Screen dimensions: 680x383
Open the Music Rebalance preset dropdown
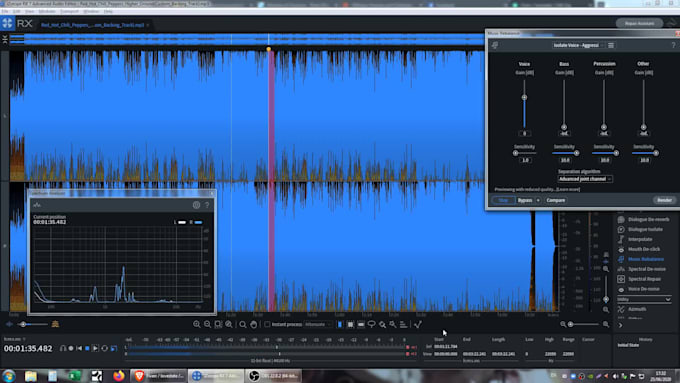click(578, 45)
